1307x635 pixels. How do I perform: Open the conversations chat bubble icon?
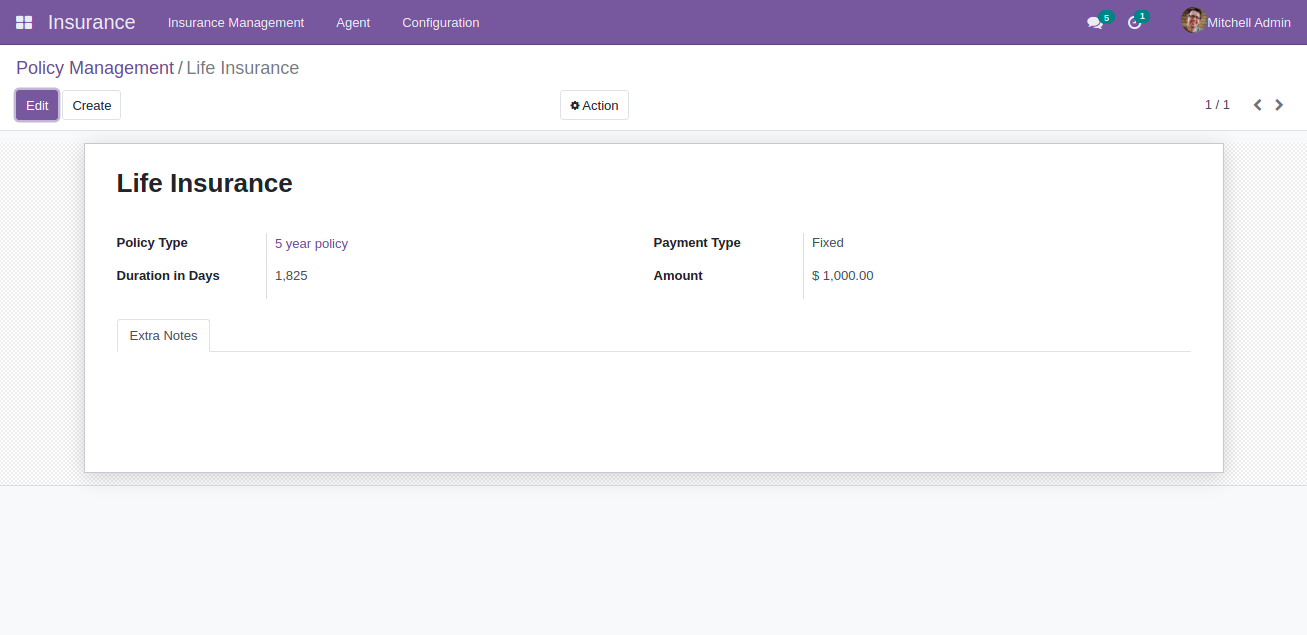[x=1095, y=22]
